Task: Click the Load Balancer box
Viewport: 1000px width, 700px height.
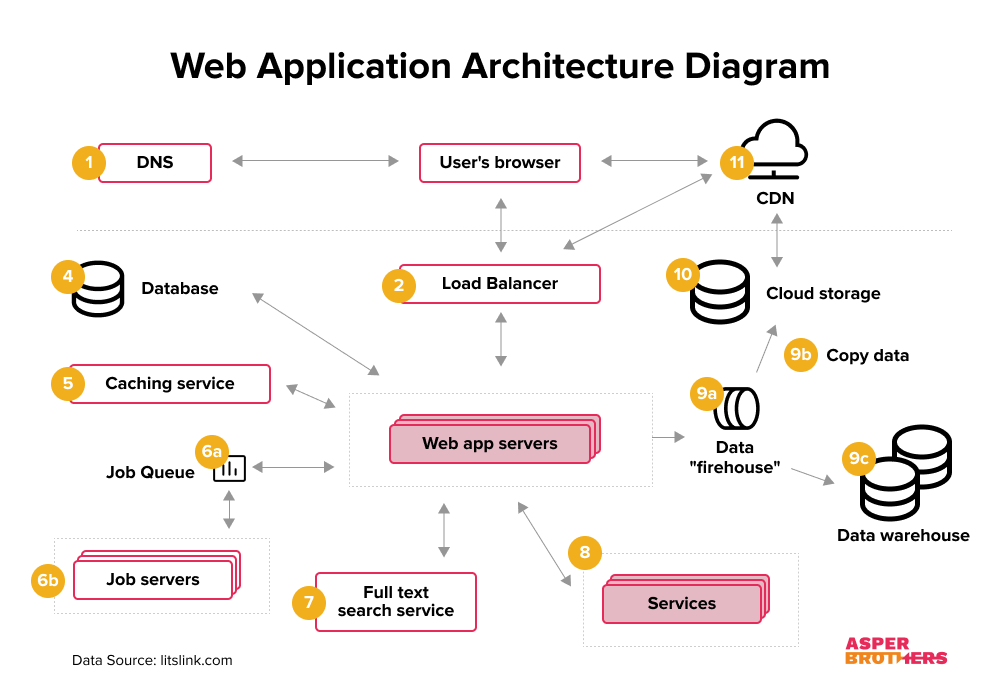Action: pyautogui.click(x=500, y=284)
